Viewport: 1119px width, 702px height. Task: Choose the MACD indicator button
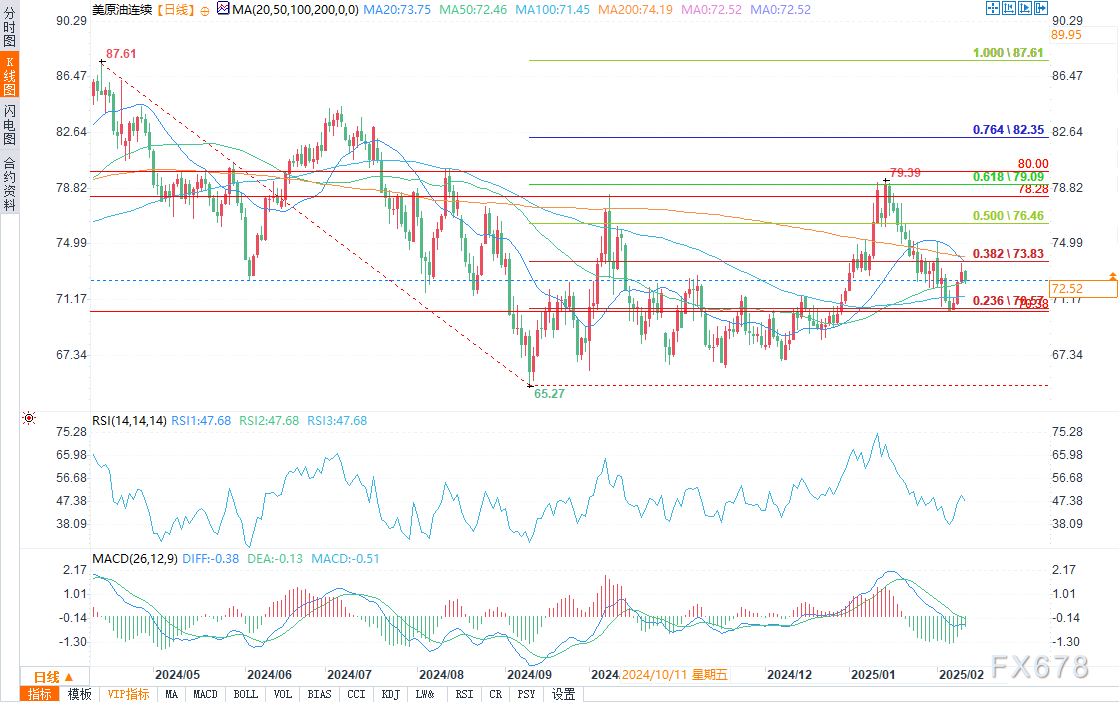click(206, 694)
